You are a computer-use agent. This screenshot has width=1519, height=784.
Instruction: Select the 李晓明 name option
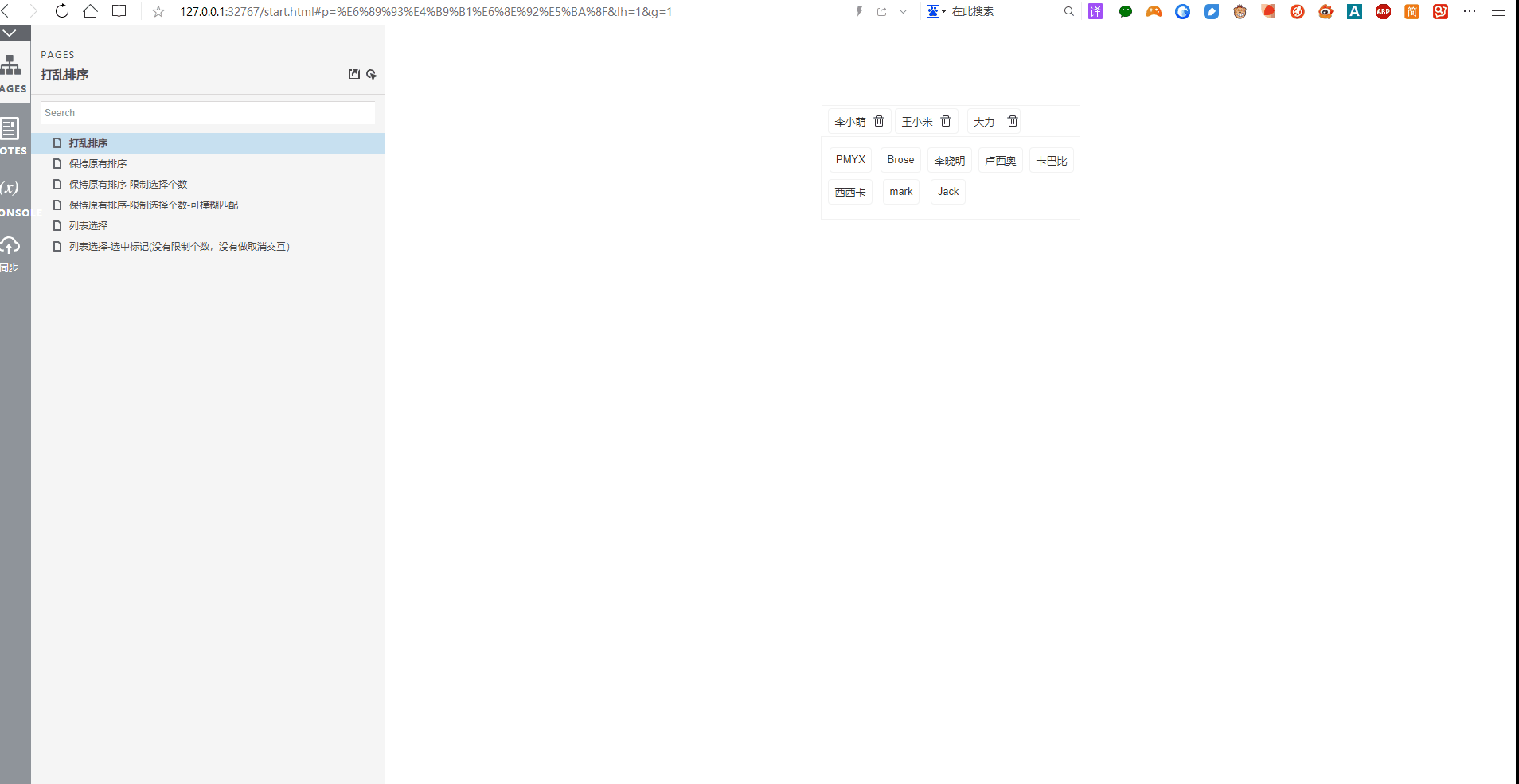click(950, 160)
